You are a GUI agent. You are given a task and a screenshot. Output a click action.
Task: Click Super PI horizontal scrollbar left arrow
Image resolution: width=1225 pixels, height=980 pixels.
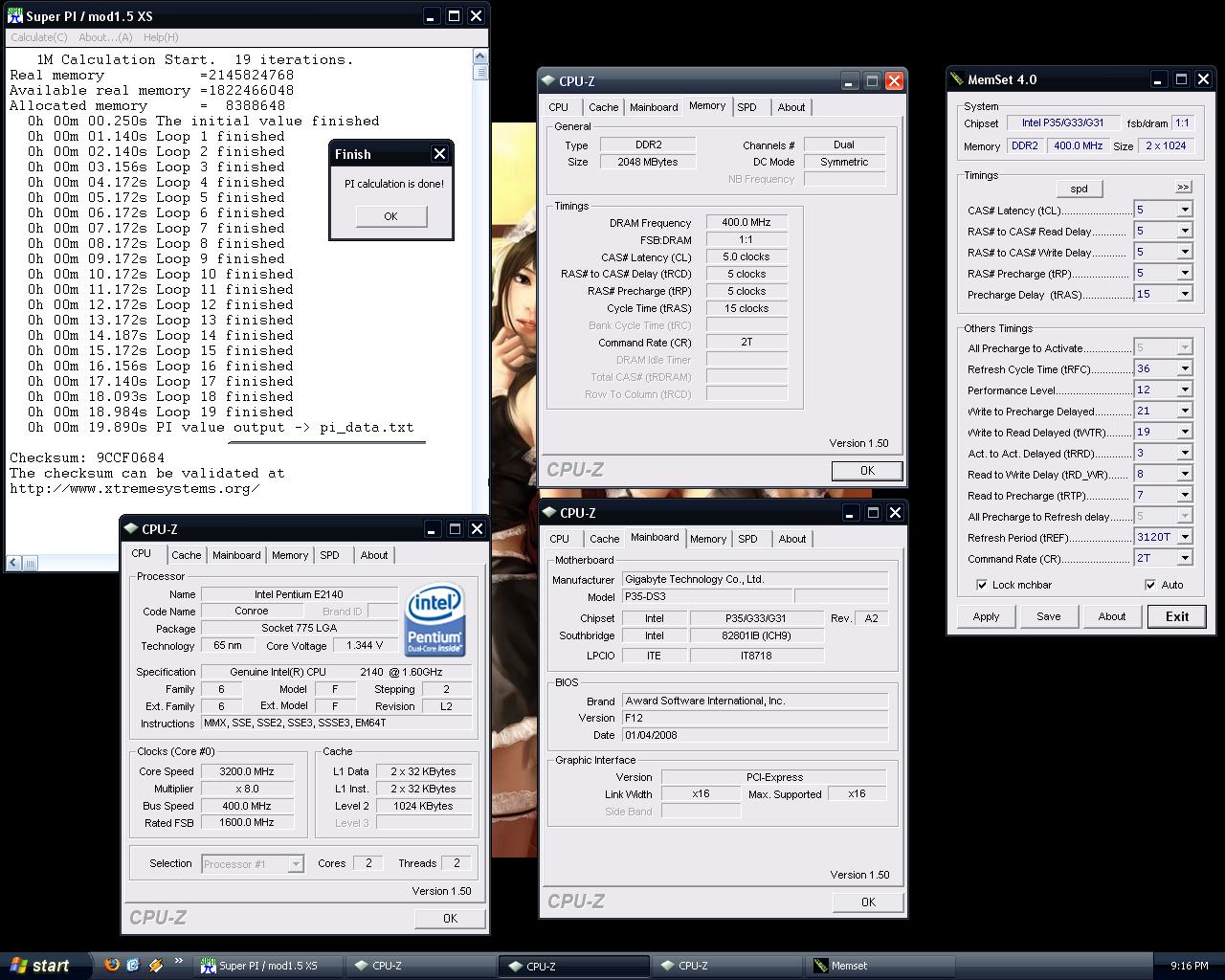coord(13,563)
